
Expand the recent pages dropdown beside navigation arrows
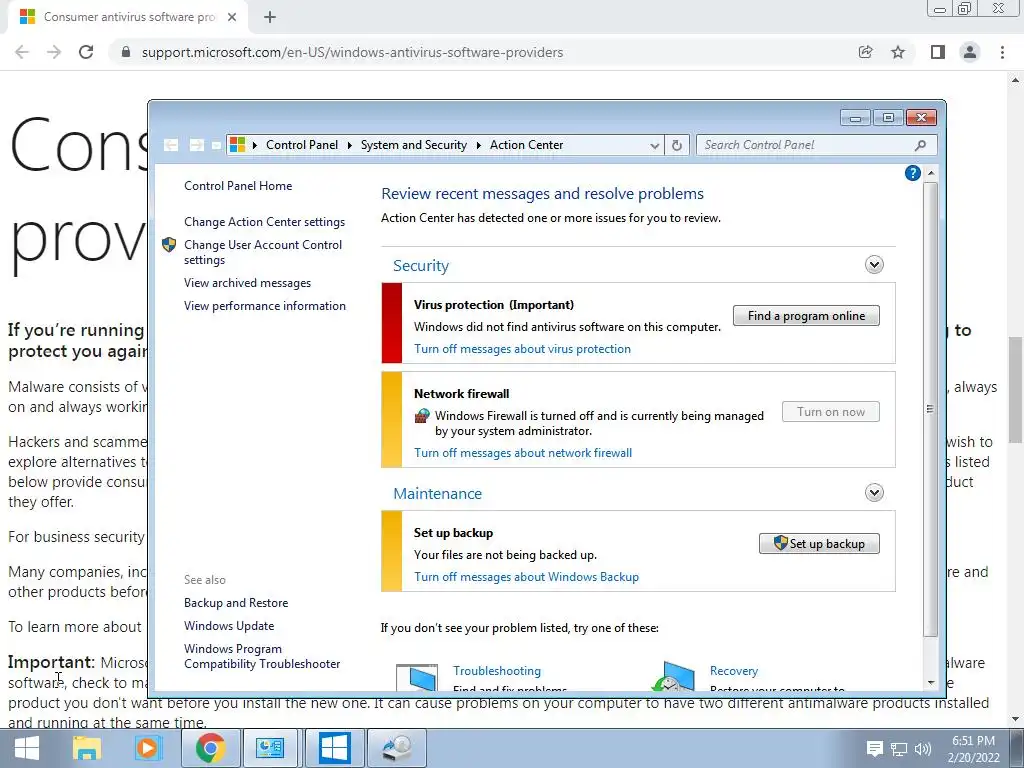click(x=216, y=146)
